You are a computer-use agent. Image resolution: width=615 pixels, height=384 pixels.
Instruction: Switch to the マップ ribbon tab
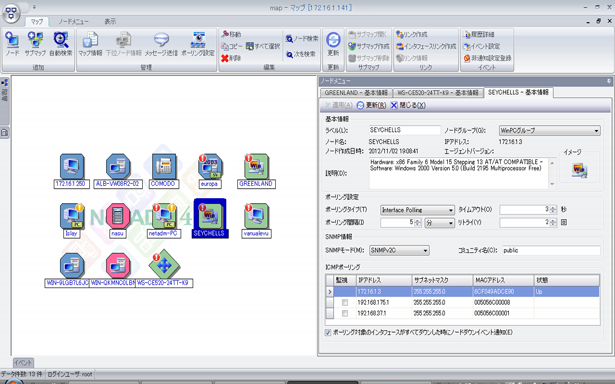click(37, 22)
